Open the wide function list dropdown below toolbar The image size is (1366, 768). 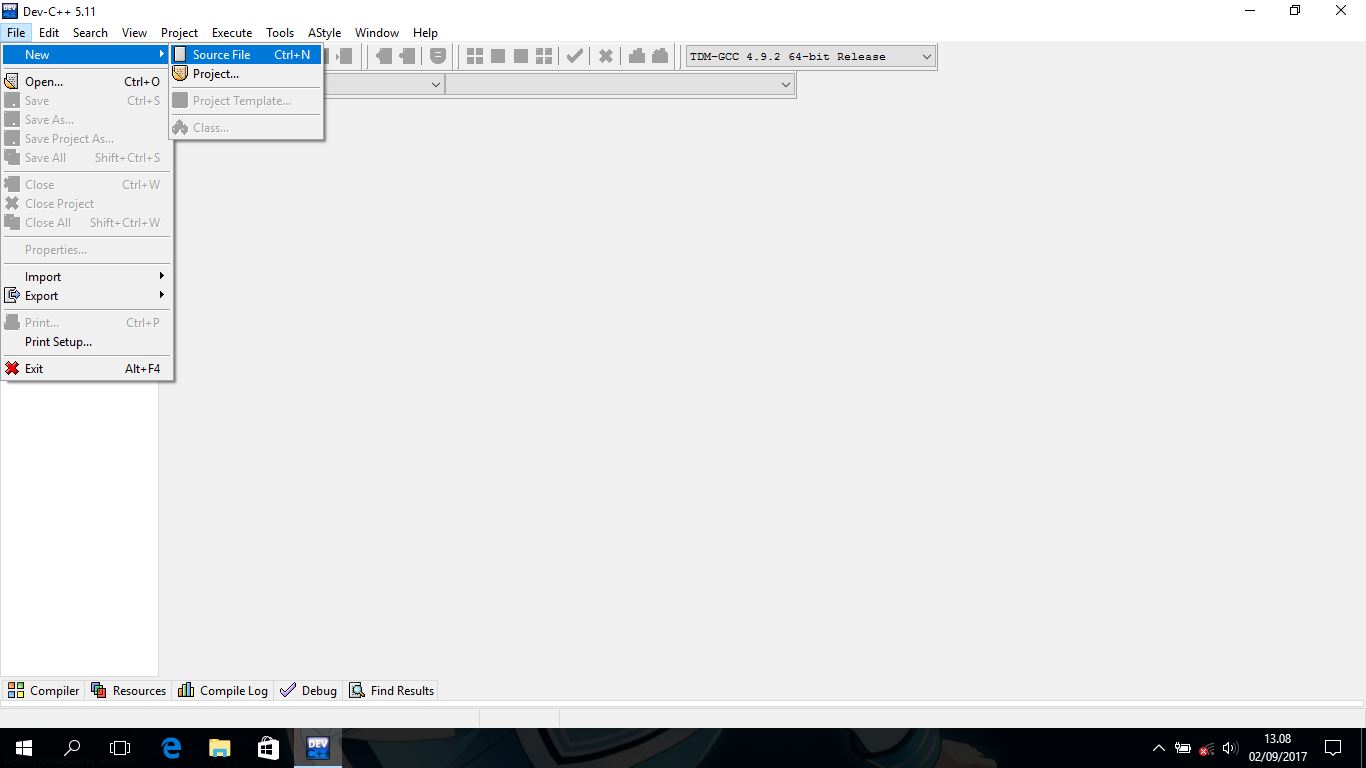point(620,85)
